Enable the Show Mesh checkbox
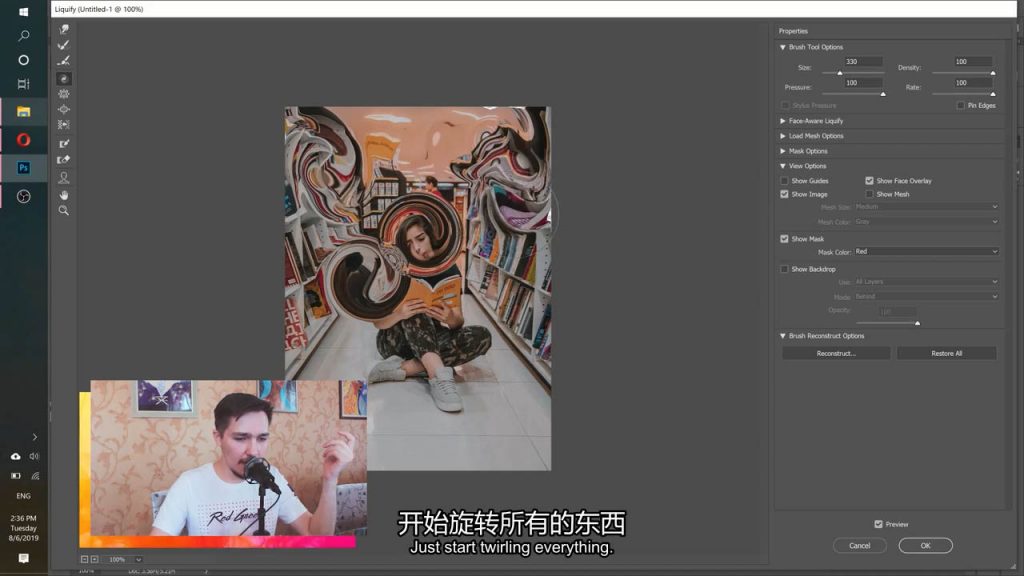This screenshot has height=576, width=1024. pyautogui.click(x=869, y=194)
